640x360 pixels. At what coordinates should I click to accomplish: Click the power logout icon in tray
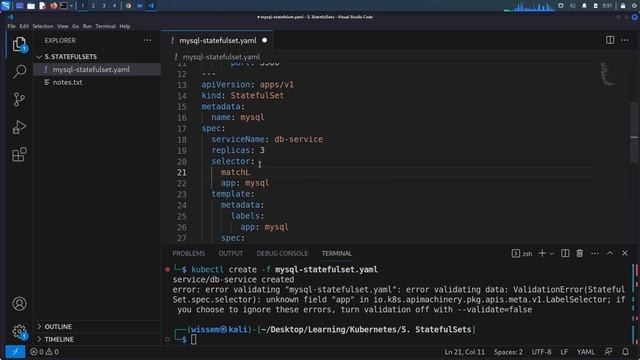(x=635, y=6)
